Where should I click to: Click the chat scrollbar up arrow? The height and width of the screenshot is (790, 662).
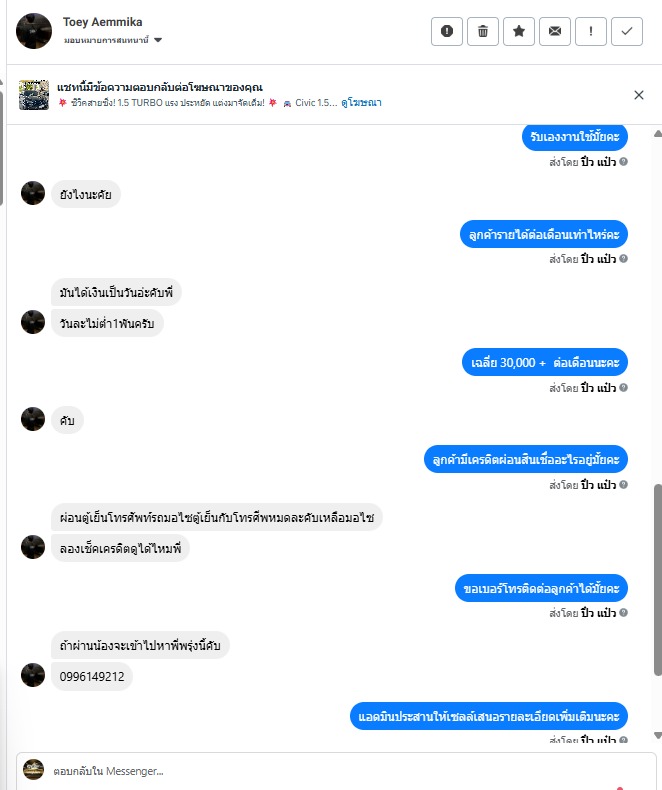tap(657, 134)
